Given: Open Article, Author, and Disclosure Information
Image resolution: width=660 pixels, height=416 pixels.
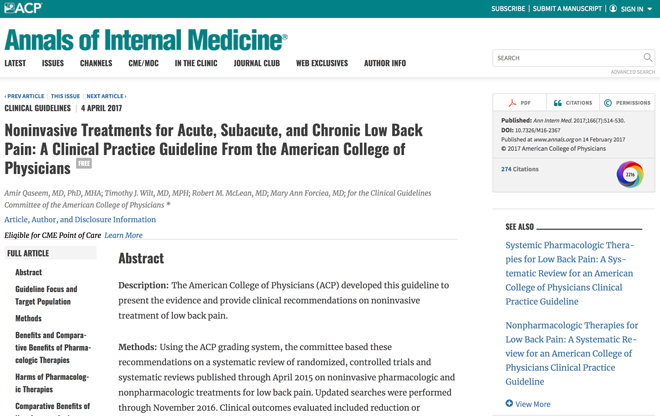Looking at the screenshot, I should pyautogui.click(x=80, y=219).
